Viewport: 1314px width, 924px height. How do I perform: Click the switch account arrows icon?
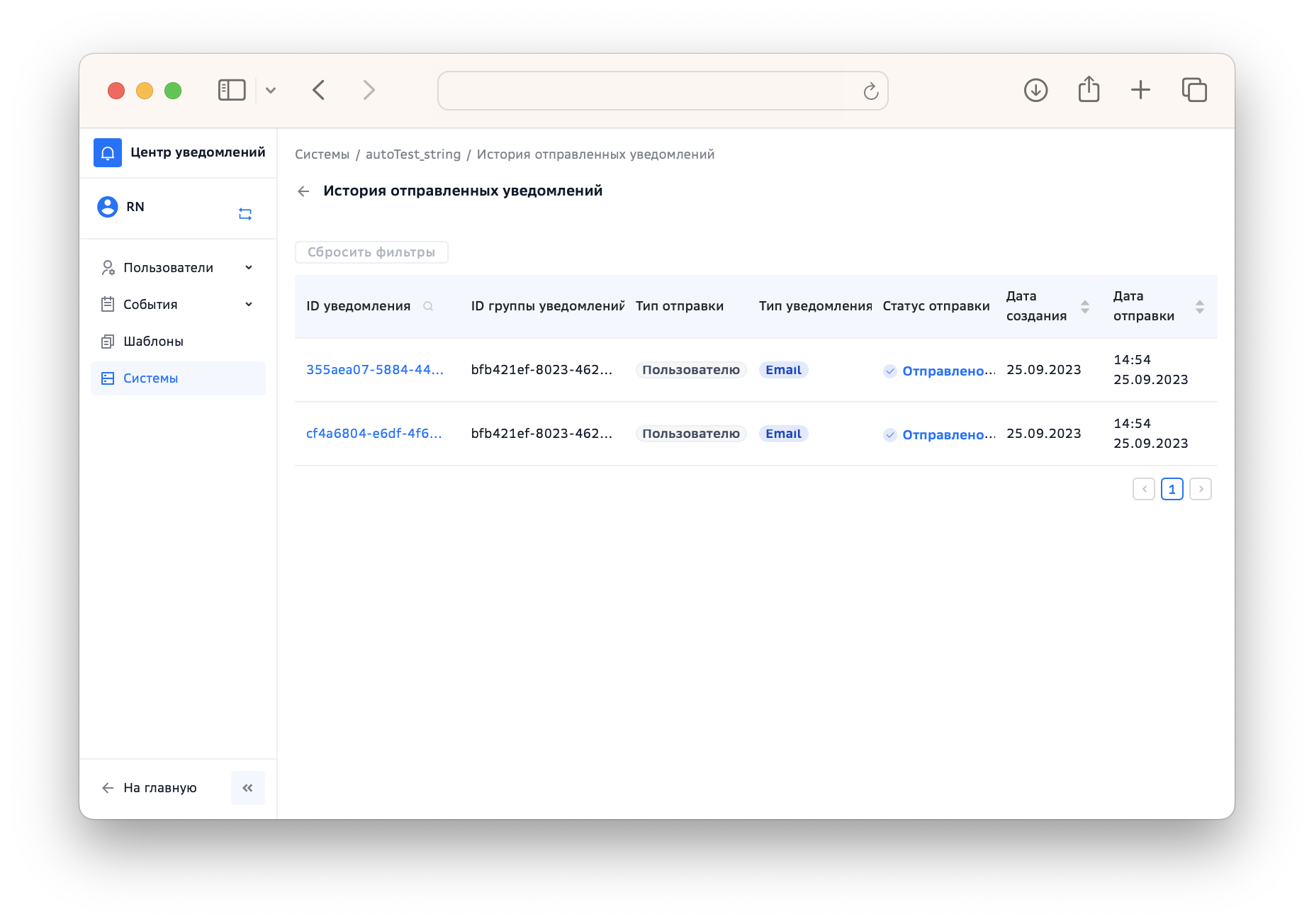(x=245, y=213)
